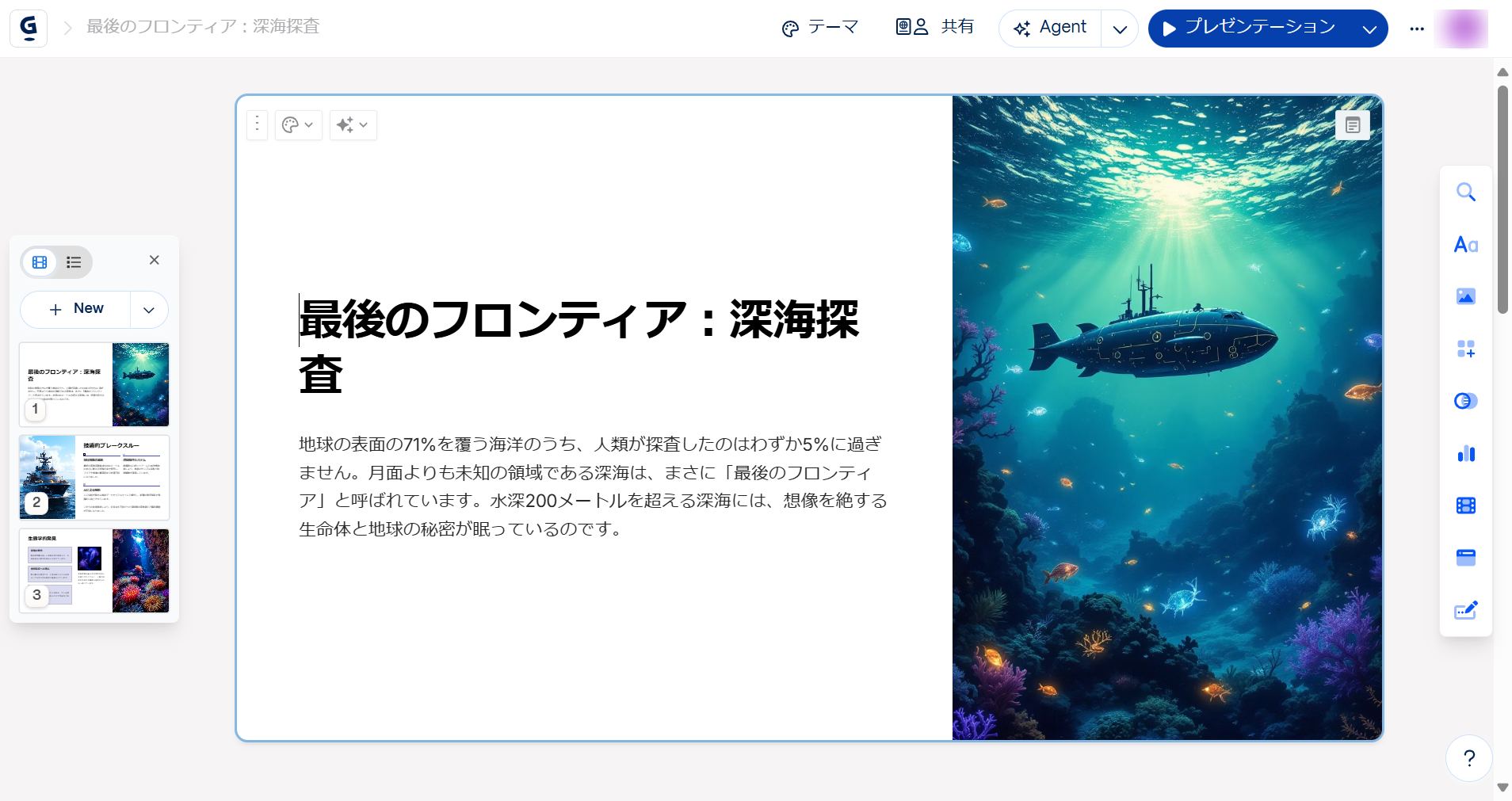Open the text formatting (Aa) panel
This screenshot has width=1512, height=801.
[1465, 245]
